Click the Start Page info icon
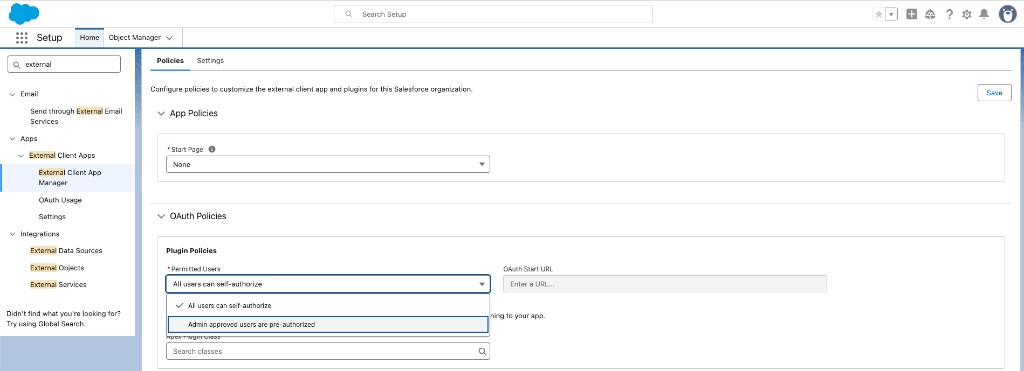This screenshot has width=1024, height=371. point(212,149)
